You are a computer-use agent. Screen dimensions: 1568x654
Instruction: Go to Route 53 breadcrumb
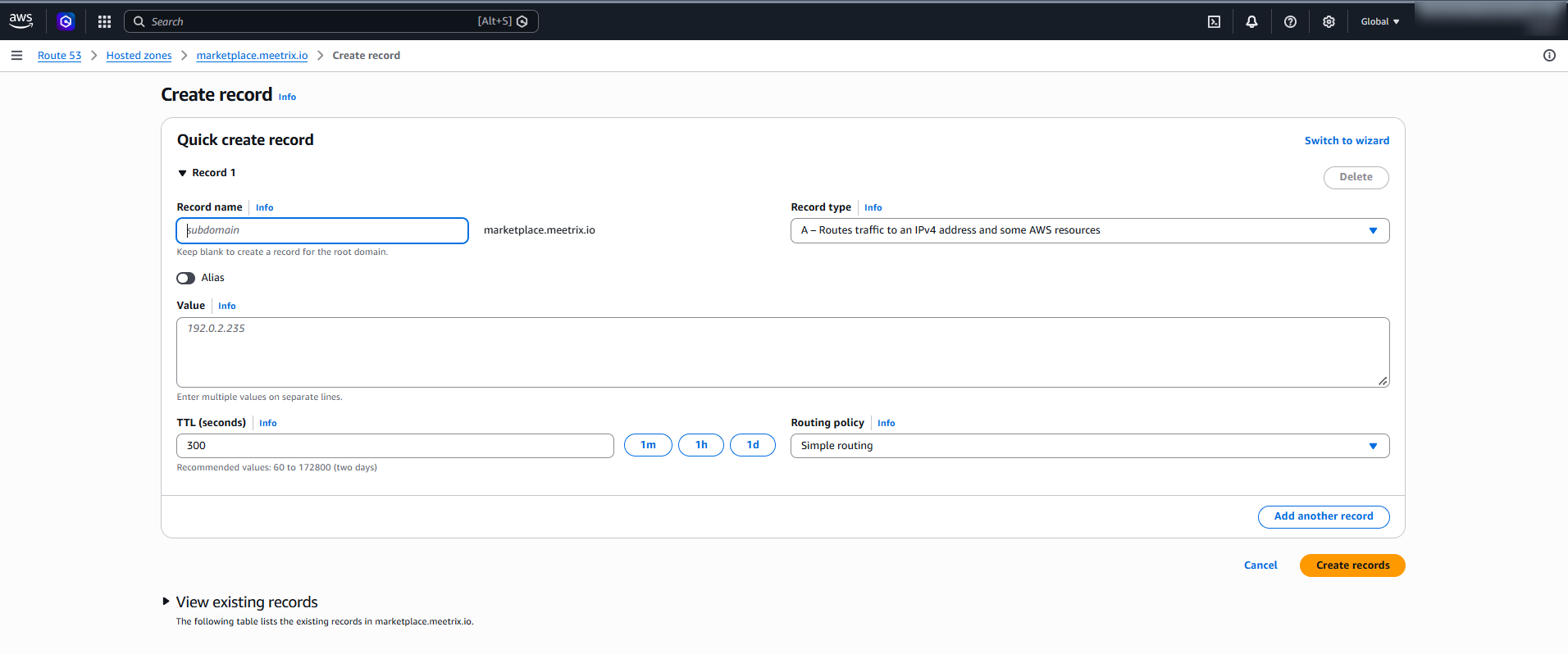(59, 56)
